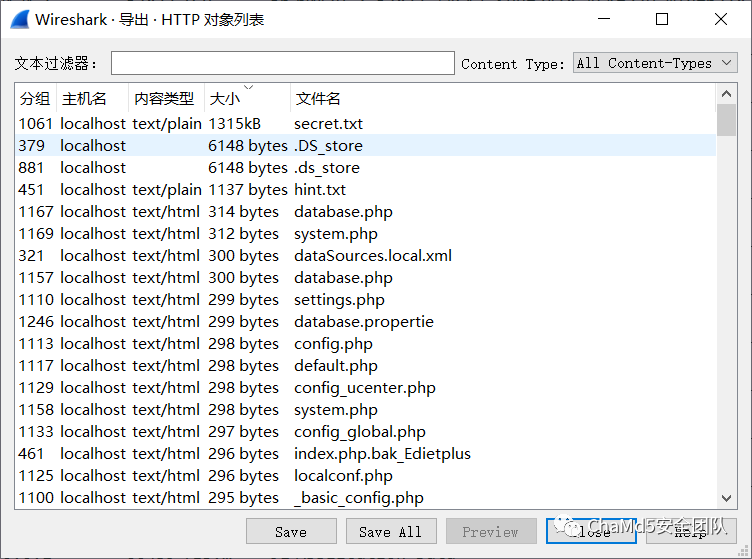The height and width of the screenshot is (559, 752).
Task: Click the Save button
Action: click(291, 532)
